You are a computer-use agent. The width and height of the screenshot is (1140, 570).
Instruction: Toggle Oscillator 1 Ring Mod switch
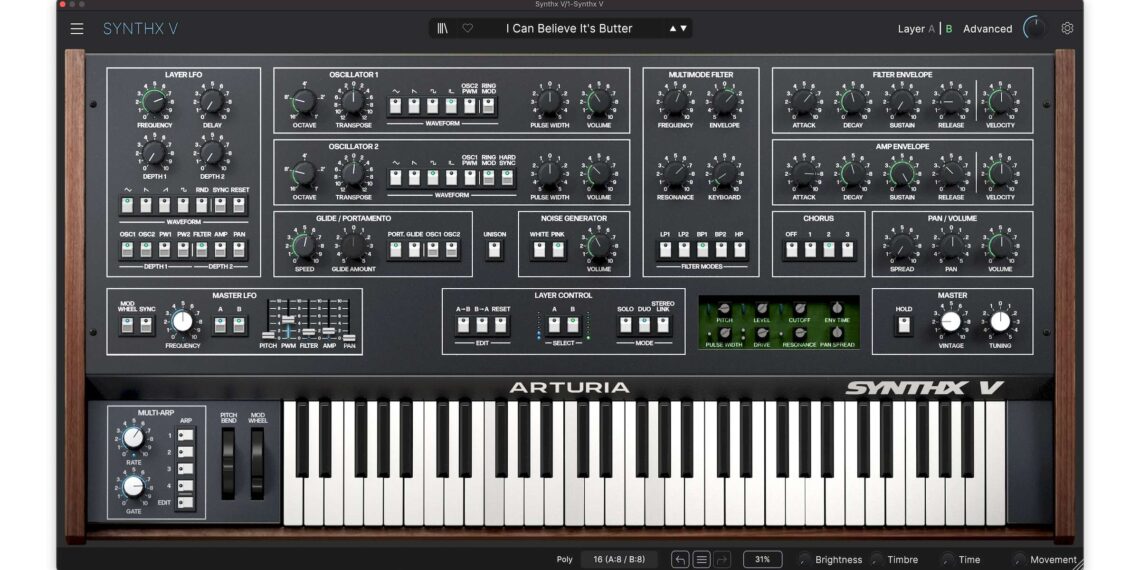coord(488,106)
